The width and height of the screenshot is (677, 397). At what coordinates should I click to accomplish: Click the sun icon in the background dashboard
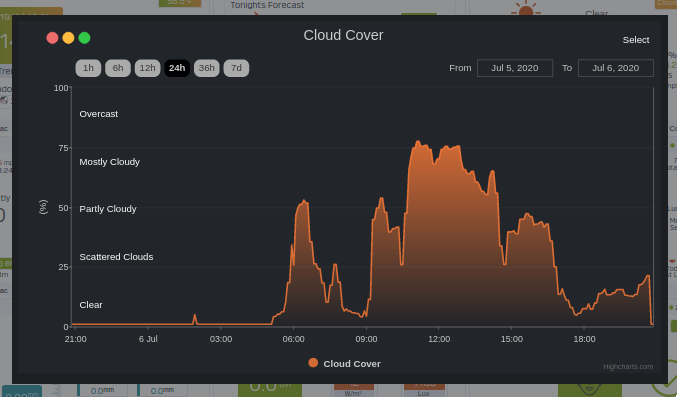(526, 8)
